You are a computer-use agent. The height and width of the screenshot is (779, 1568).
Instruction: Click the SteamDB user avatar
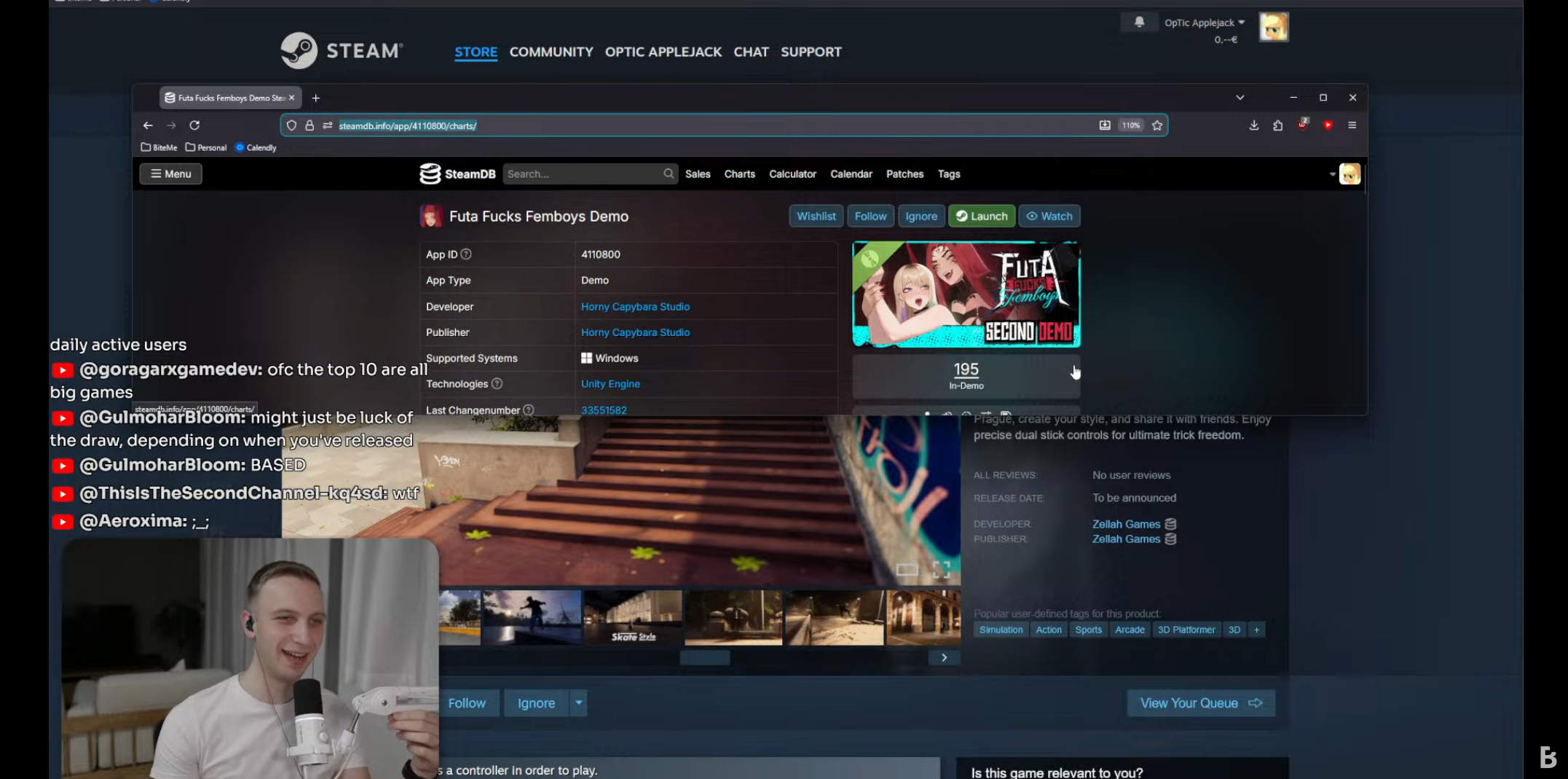coord(1350,174)
